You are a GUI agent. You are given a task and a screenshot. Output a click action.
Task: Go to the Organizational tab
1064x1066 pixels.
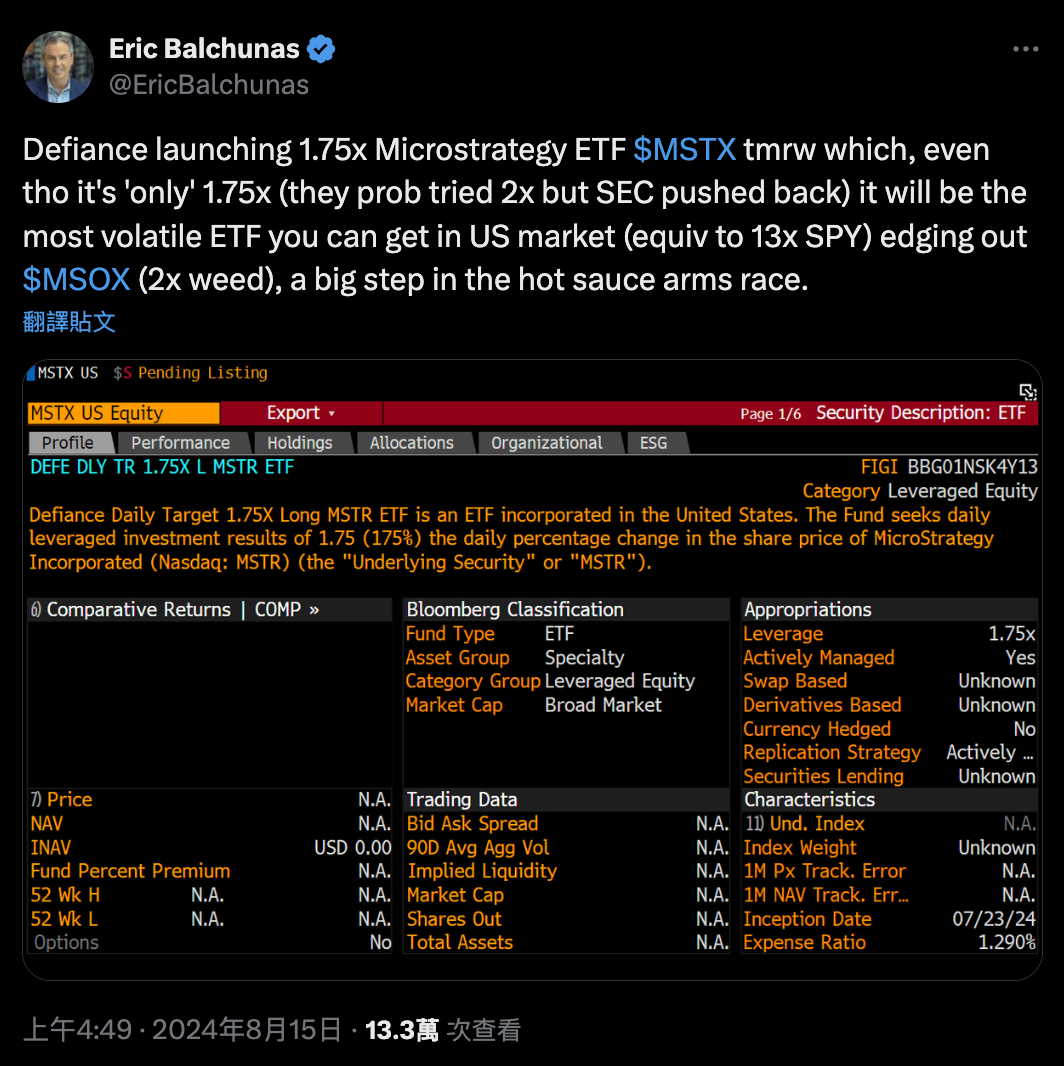pos(546,443)
